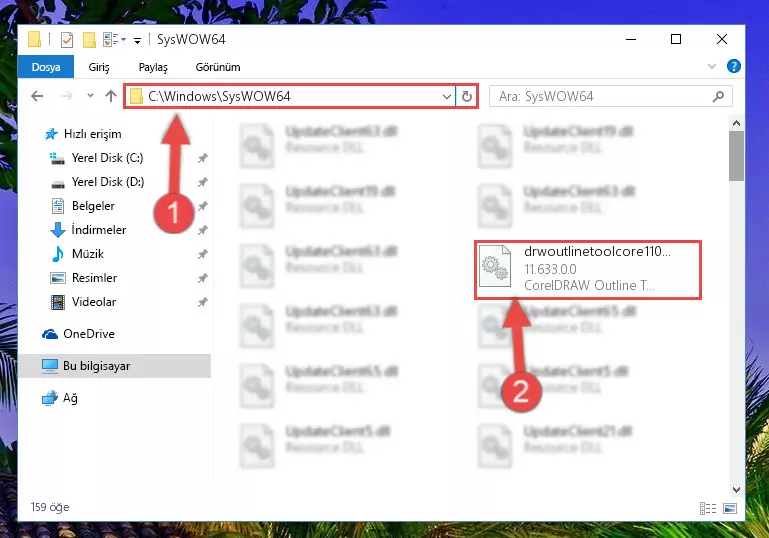Click pin icon next to Videolar

click(x=203, y=302)
